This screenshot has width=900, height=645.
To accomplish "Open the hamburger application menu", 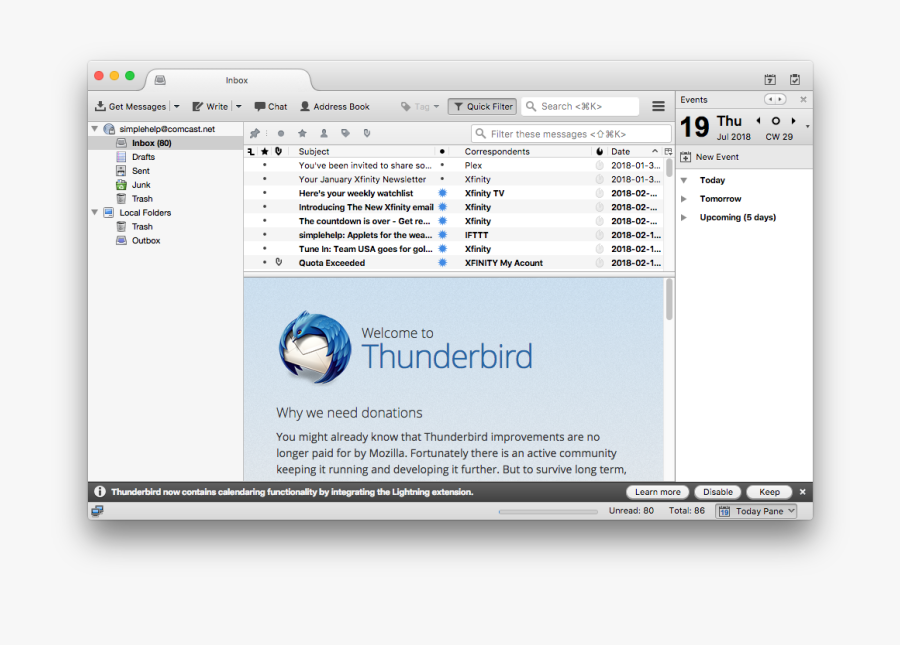I will [x=658, y=105].
